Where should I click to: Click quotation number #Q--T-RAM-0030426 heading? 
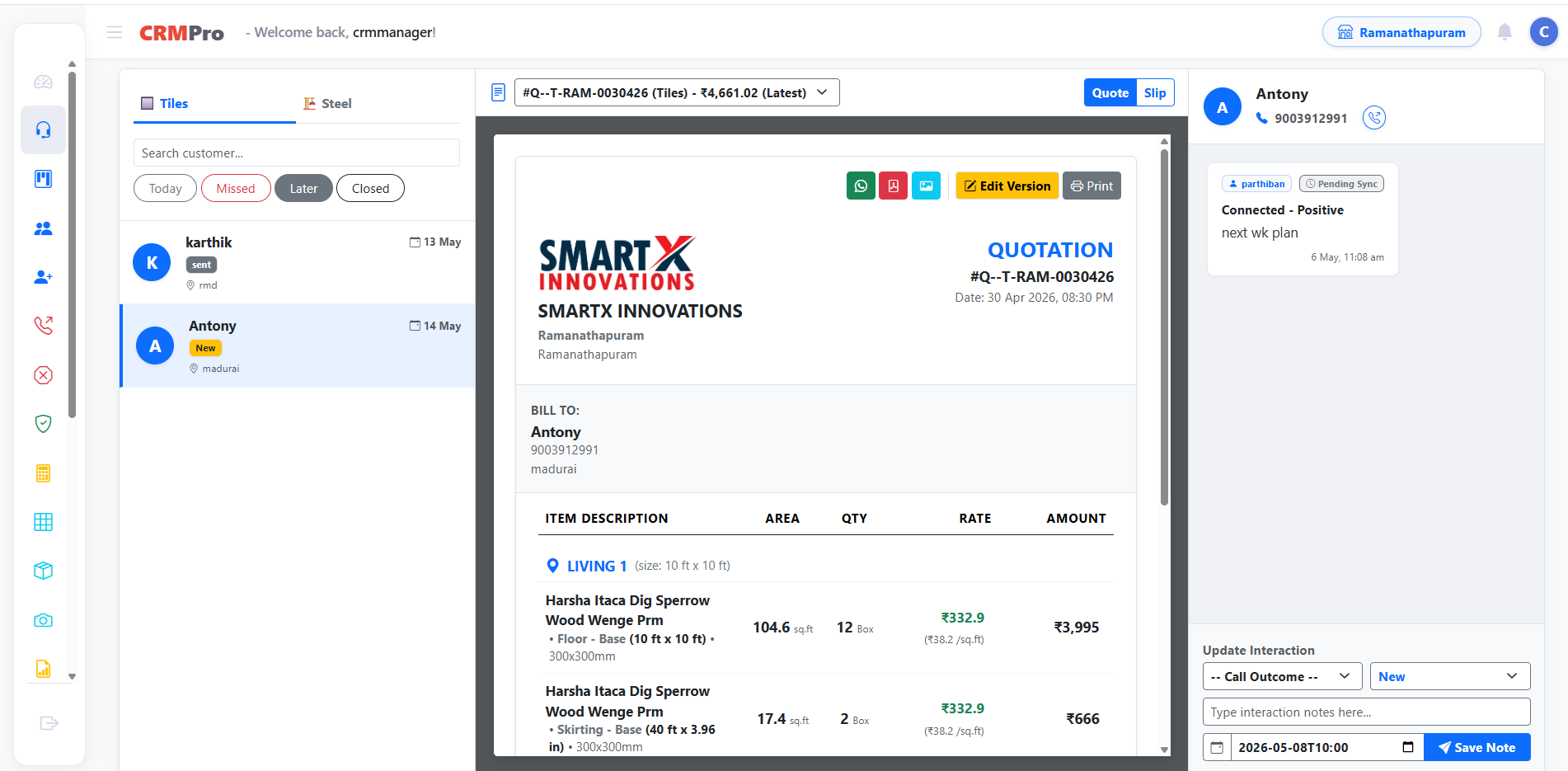pyautogui.click(x=1041, y=277)
